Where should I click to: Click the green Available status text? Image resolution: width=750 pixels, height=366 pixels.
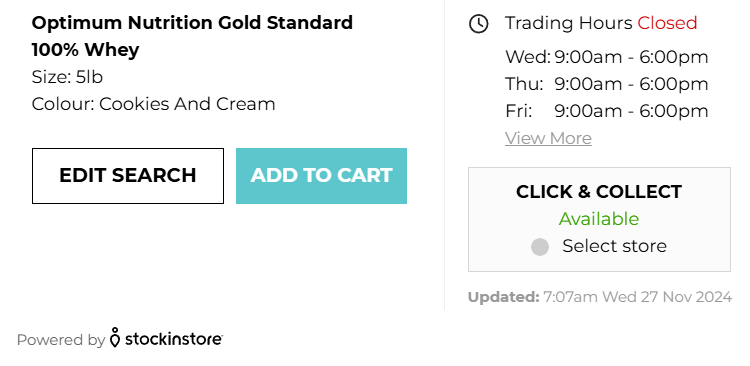pos(599,219)
